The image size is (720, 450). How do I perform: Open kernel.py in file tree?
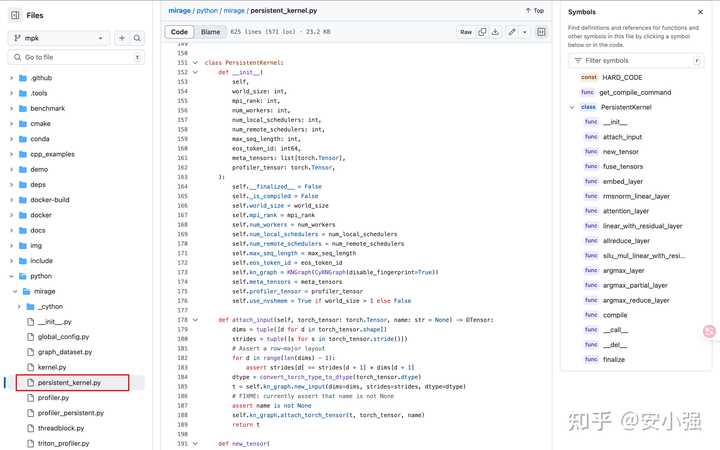[x=51, y=367]
